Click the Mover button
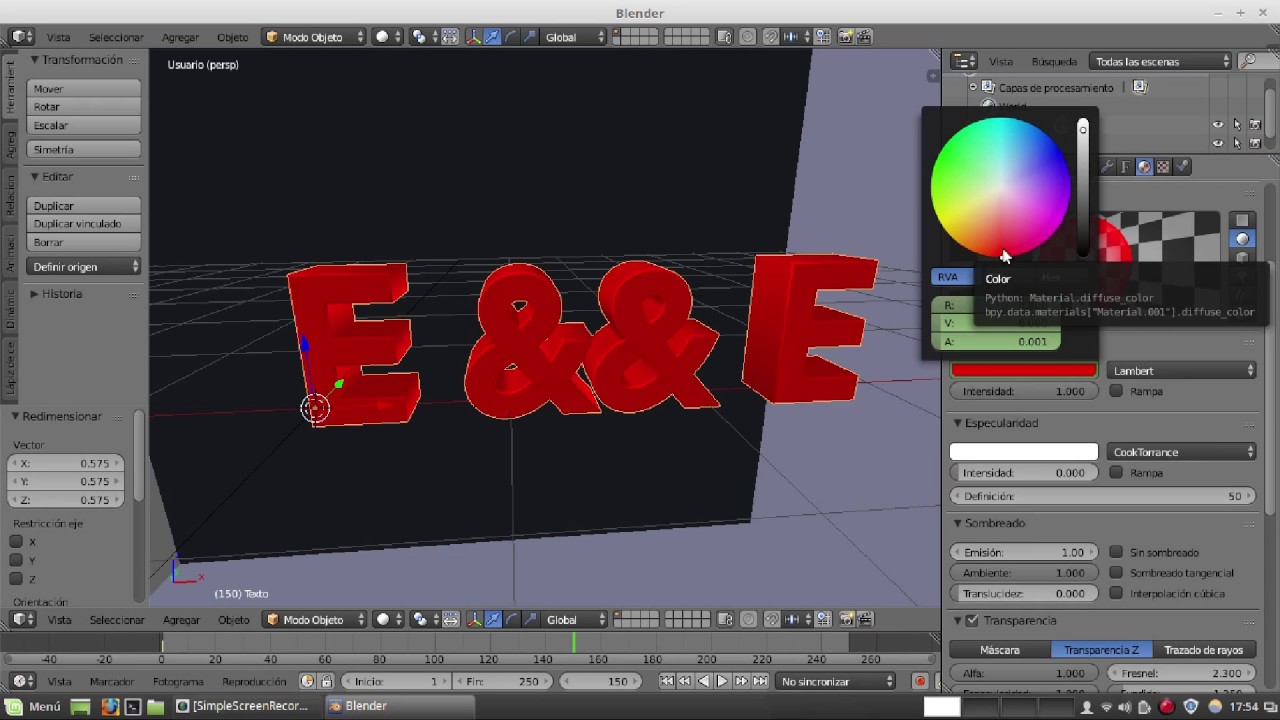This screenshot has width=1280, height=720. (x=84, y=89)
